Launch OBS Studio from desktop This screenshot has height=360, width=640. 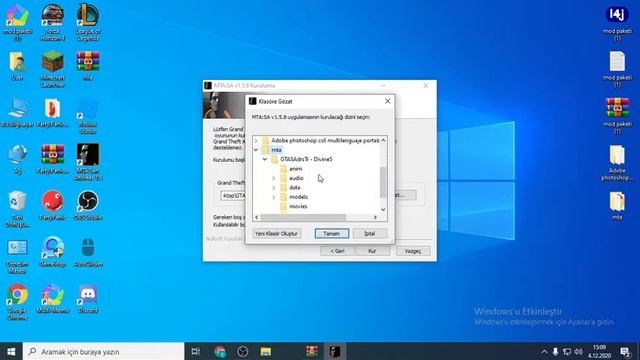coord(88,205)
